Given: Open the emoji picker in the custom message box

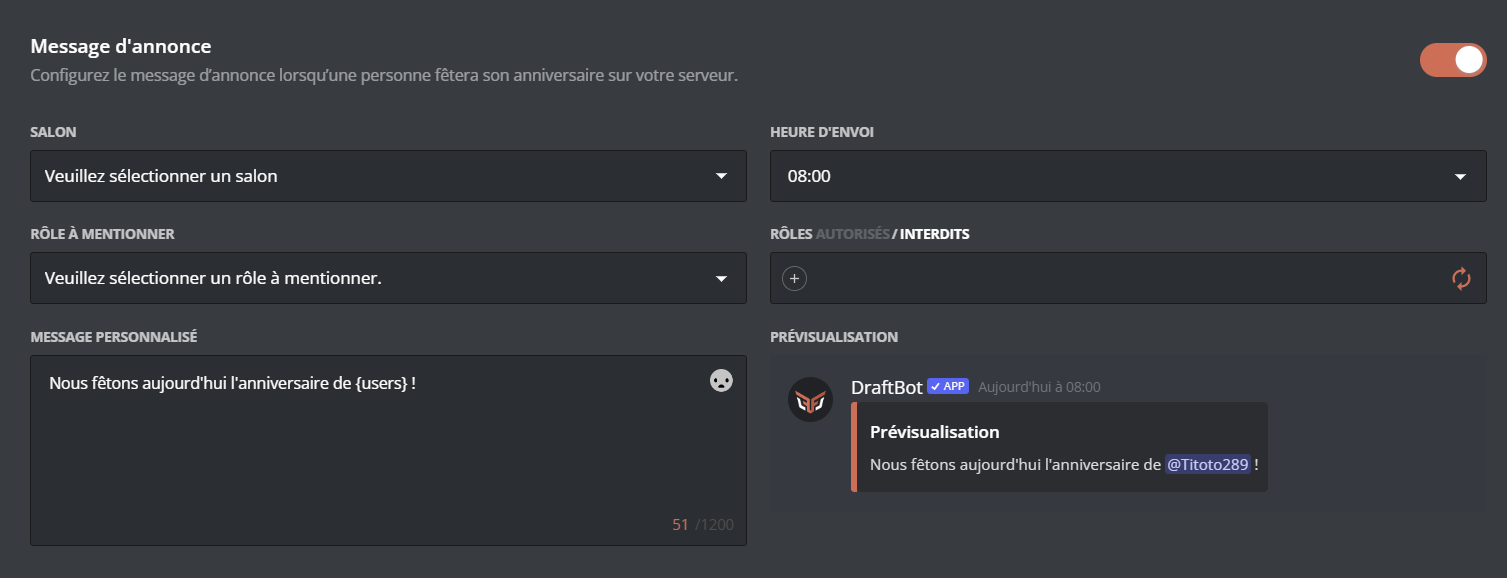Looking at the screenshot, I should 719,381.
